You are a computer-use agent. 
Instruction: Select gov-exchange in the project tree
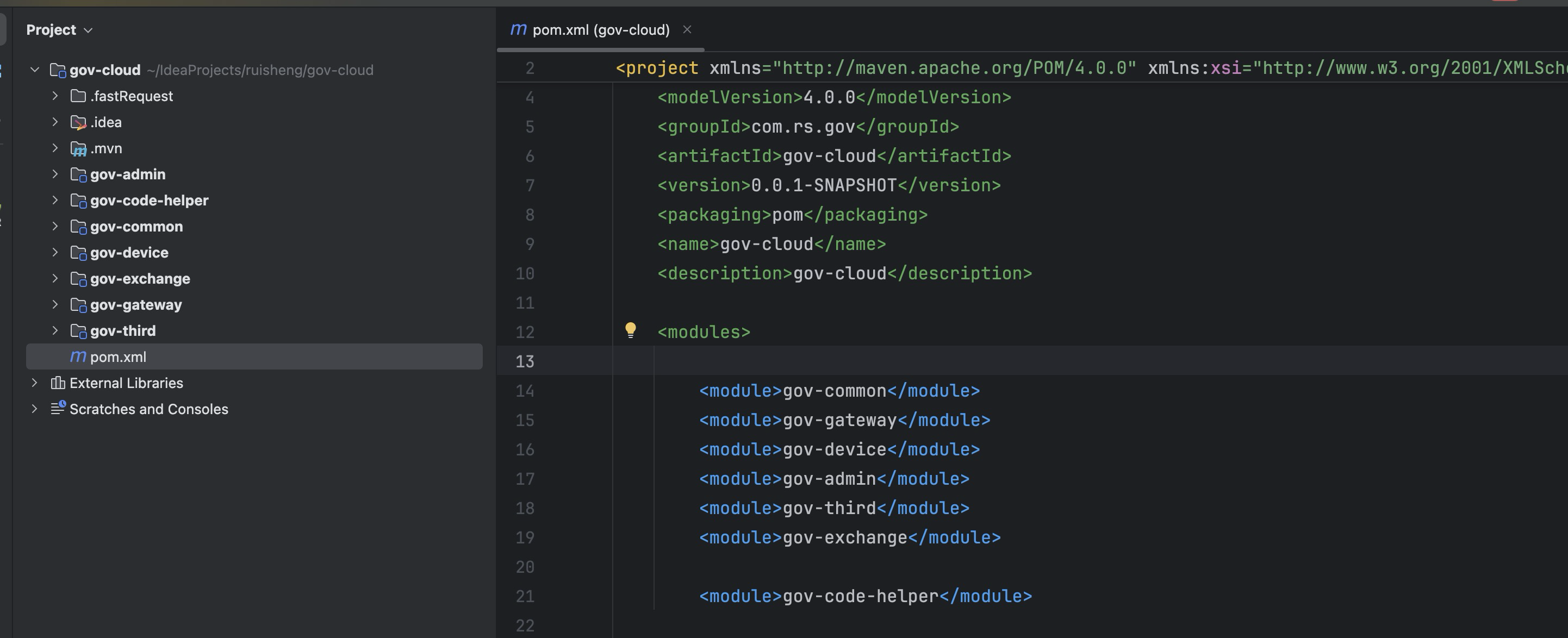pyautogui.click(x=140, y=279)
